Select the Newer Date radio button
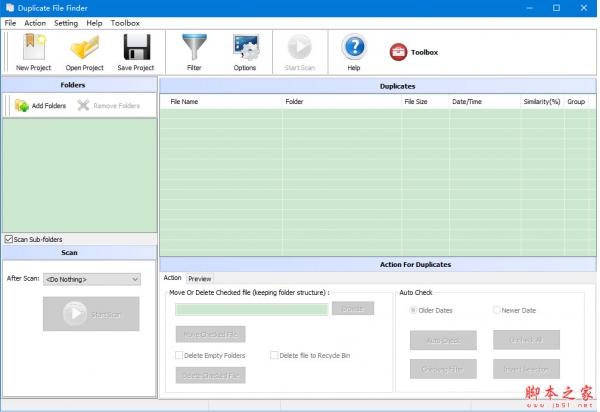 (x=496, y=310)
